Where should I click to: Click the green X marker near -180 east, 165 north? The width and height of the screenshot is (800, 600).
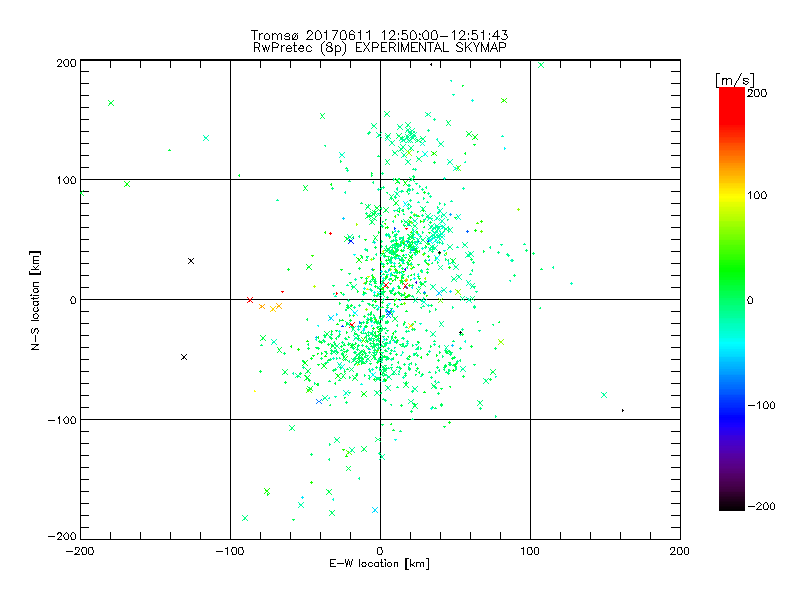coord(111,103)
